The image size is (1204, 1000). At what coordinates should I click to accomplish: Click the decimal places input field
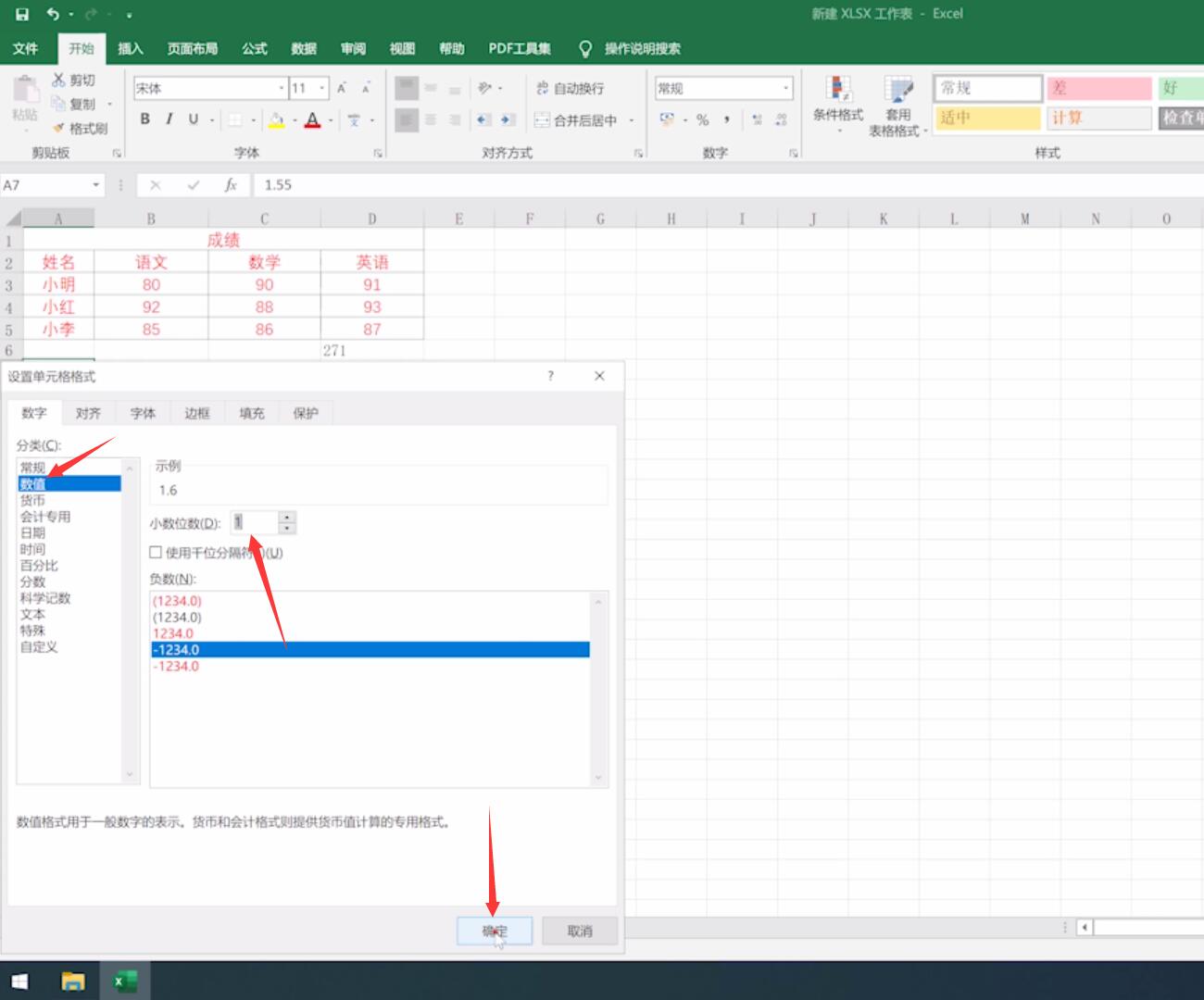point(254,523)
